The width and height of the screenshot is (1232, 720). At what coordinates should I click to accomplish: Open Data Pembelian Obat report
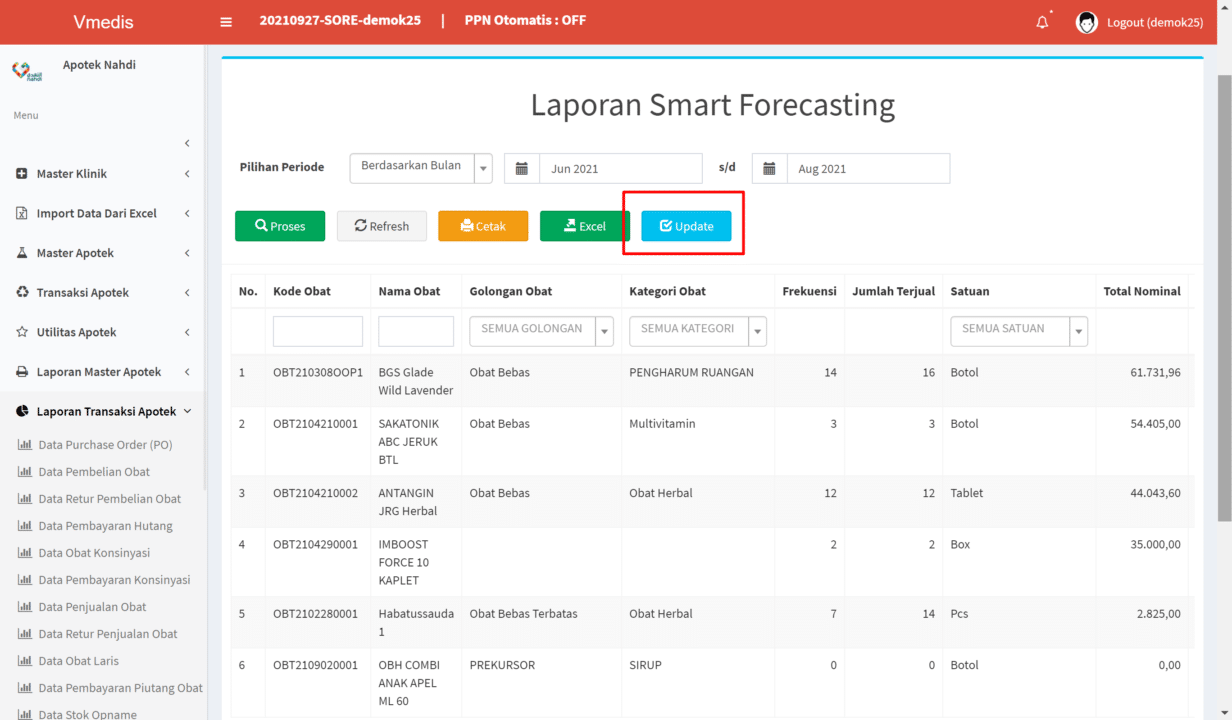coord(94,472)
